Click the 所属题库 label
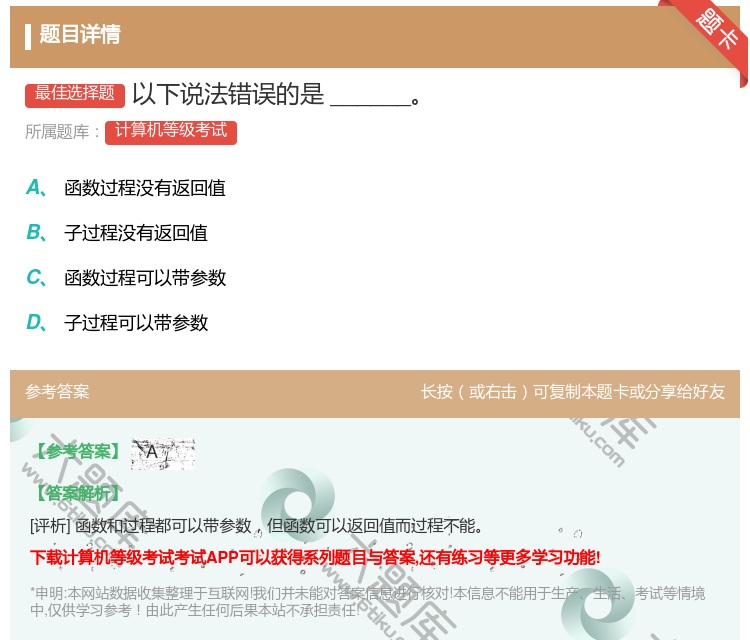This screenshot has height=640, width=750. (x=62, y=132)
